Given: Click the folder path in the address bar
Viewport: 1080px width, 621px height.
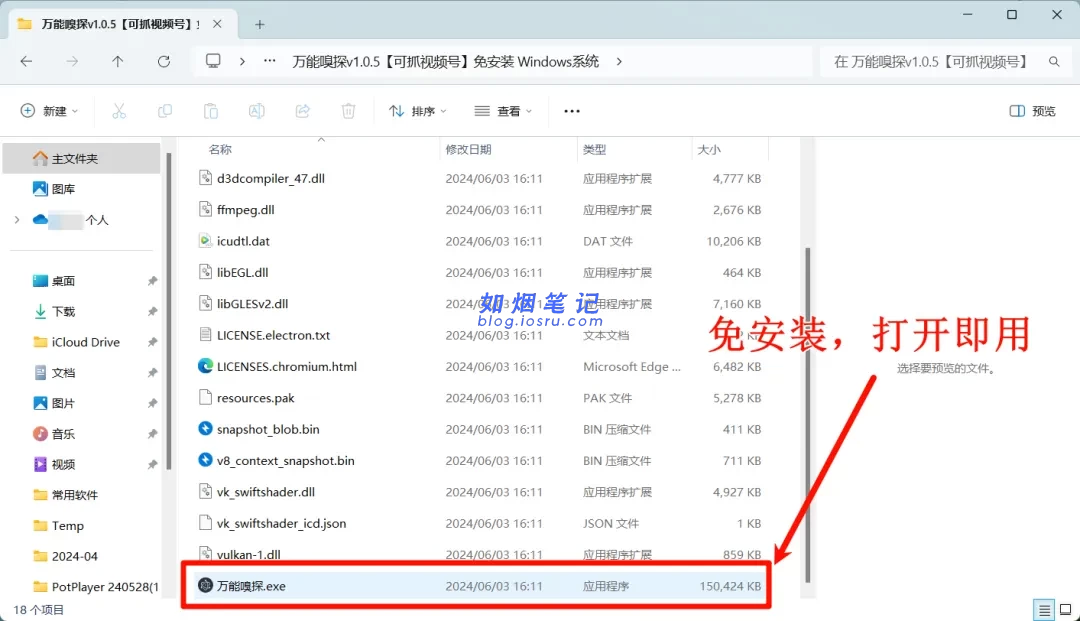Looking at the screenshot, I should [x=446, y=61].
